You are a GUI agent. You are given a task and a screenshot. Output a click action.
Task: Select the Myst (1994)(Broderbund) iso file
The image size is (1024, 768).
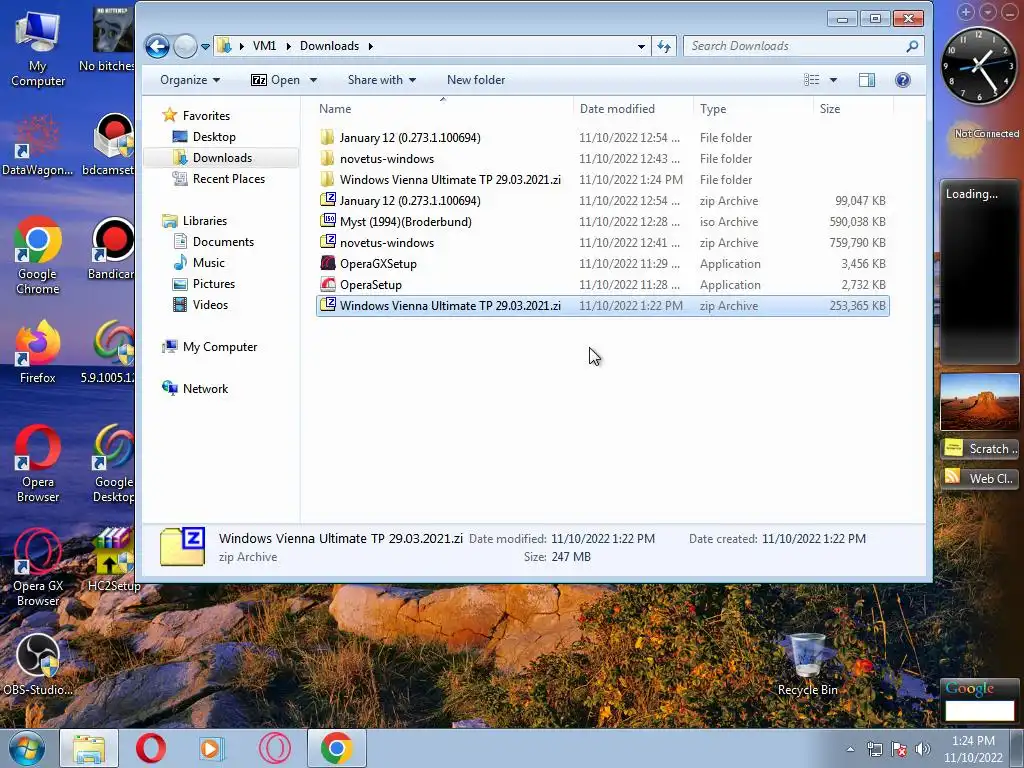coord(602,221)
